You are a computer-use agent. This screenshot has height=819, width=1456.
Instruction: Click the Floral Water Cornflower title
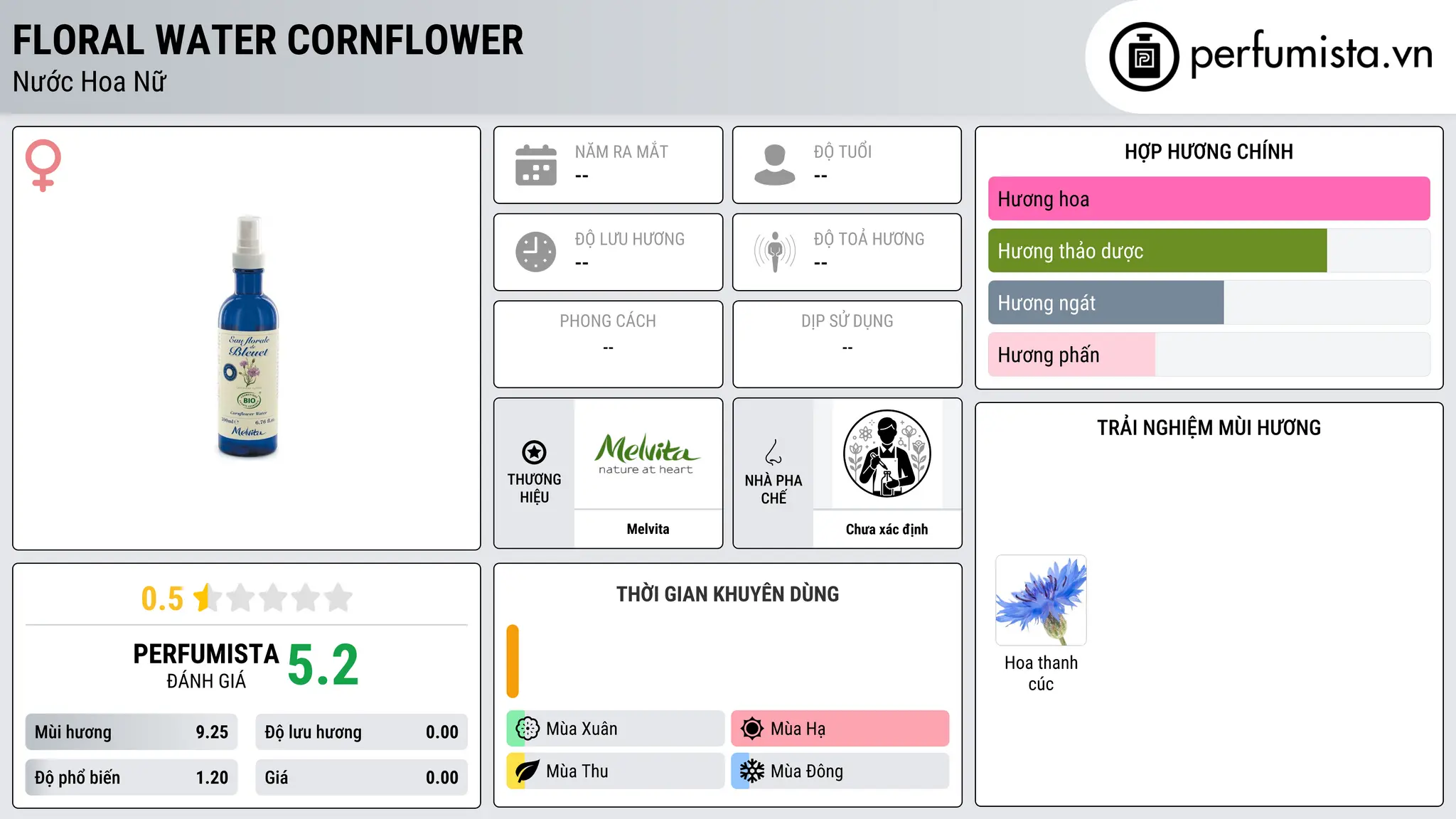click(268, 40)
